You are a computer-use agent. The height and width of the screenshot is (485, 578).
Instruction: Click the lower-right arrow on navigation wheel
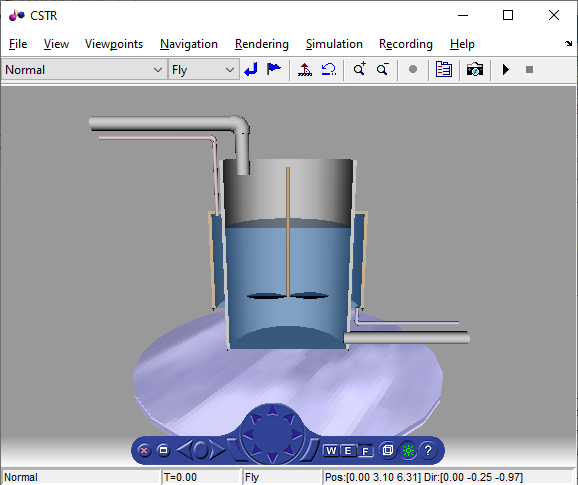click(x=289, y=450)
